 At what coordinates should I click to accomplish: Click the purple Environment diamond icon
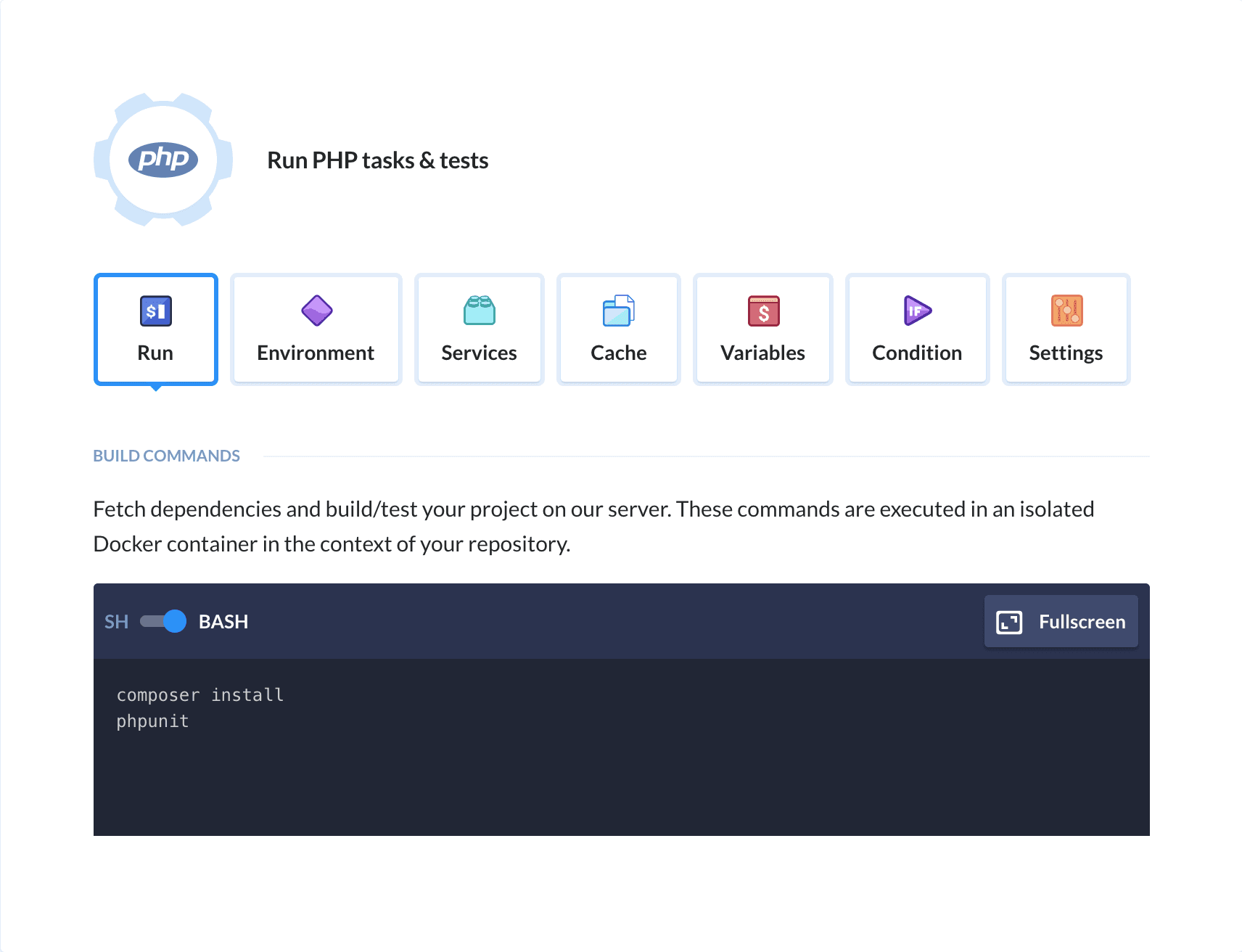tap(316, 311)
